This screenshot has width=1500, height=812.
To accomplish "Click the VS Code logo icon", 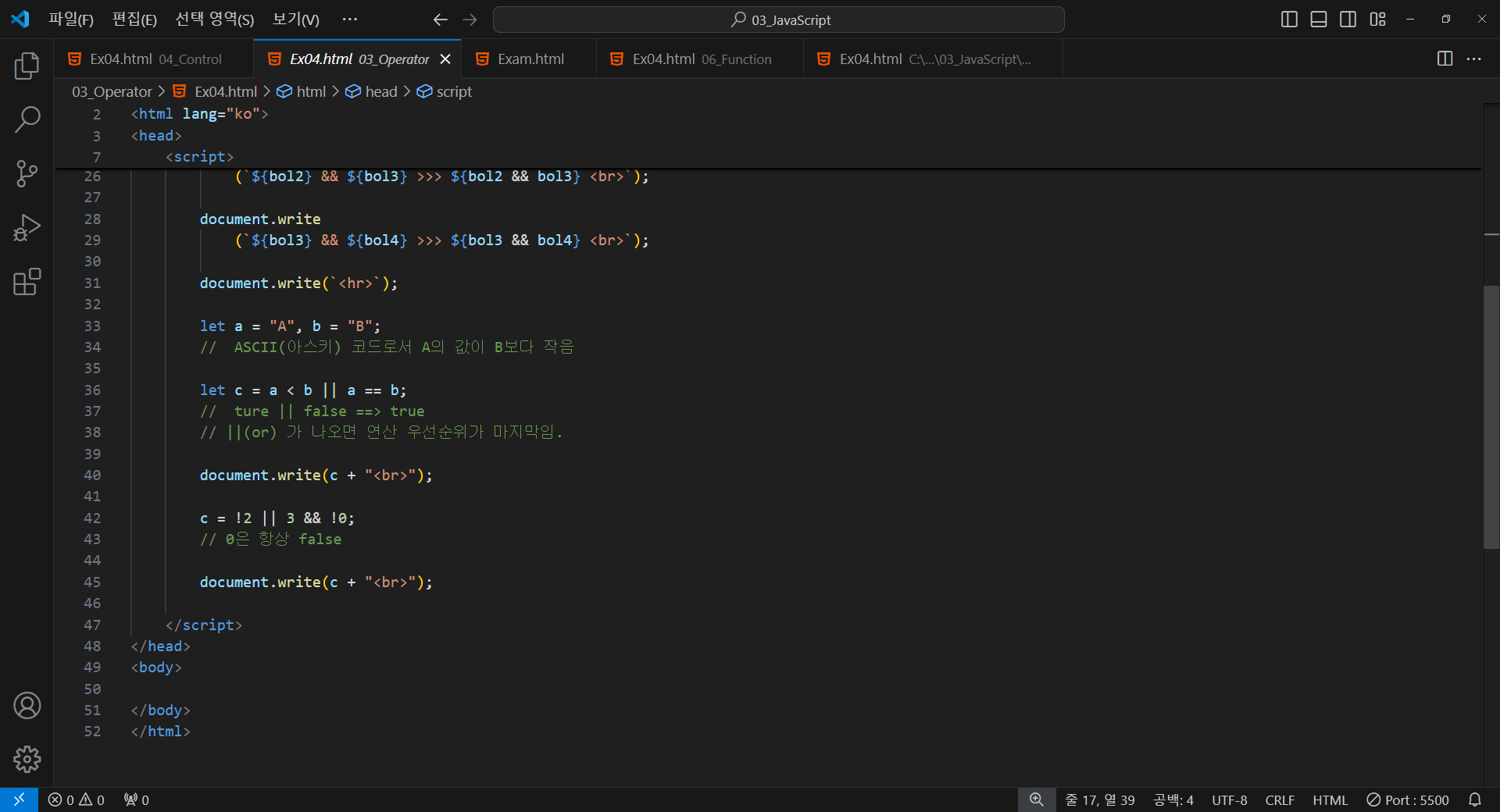I will (20, 19).
